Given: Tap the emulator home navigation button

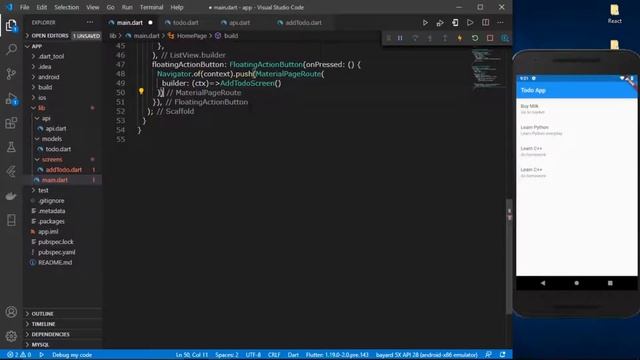Looking at the screenshot, I should (x=576, y=283).
